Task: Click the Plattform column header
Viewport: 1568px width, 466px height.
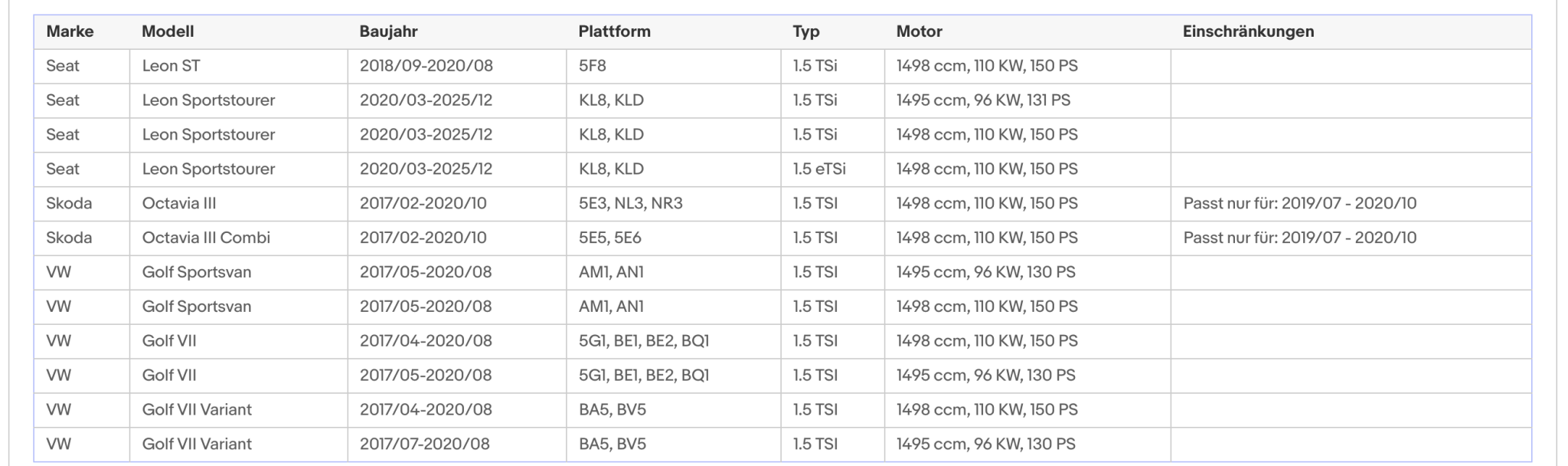Action: click(674, 31)
